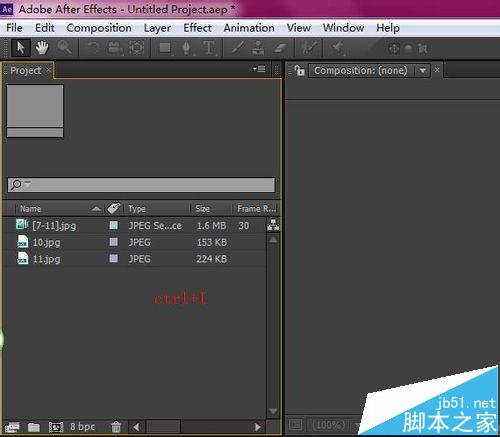Screen dimensions: 500x437
Task: Select the Rectangle shape tool
Action: tap(165, 48)
